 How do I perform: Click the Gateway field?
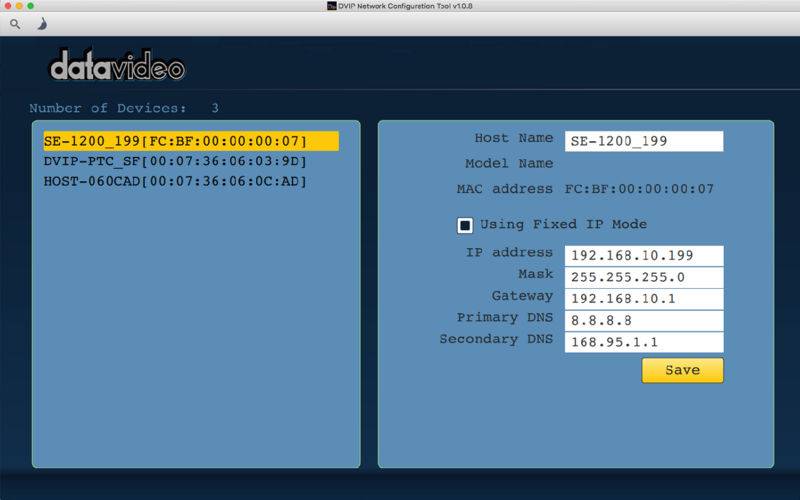(x=644, y=299)
